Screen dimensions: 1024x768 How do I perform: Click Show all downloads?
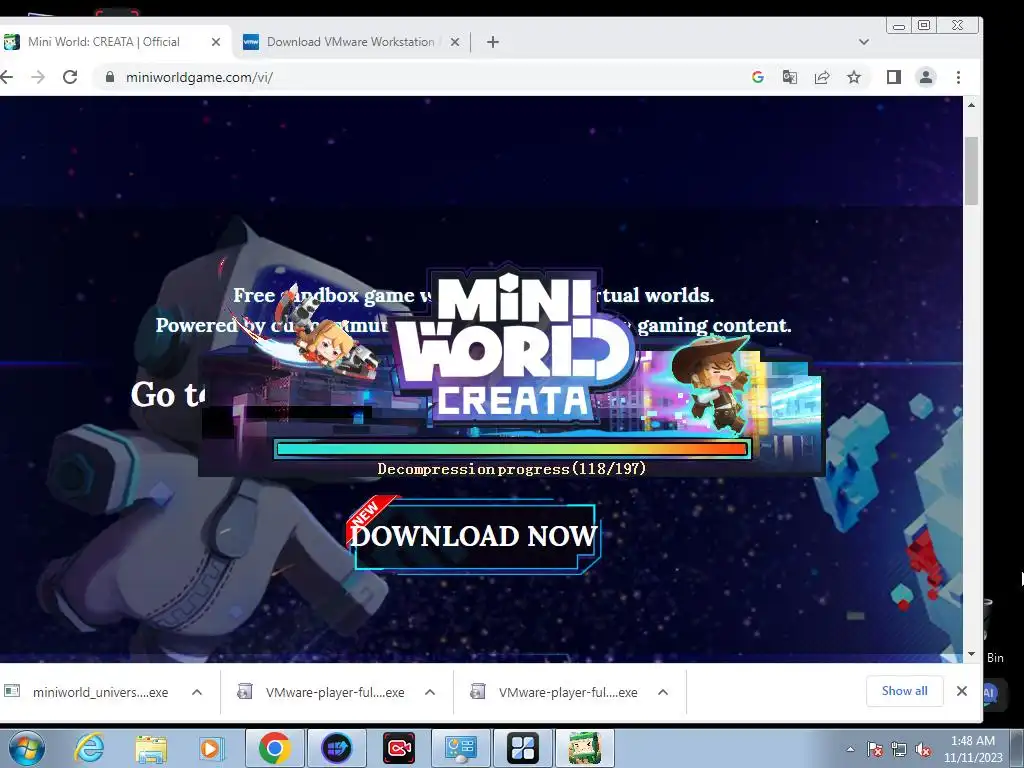point(904,691)
